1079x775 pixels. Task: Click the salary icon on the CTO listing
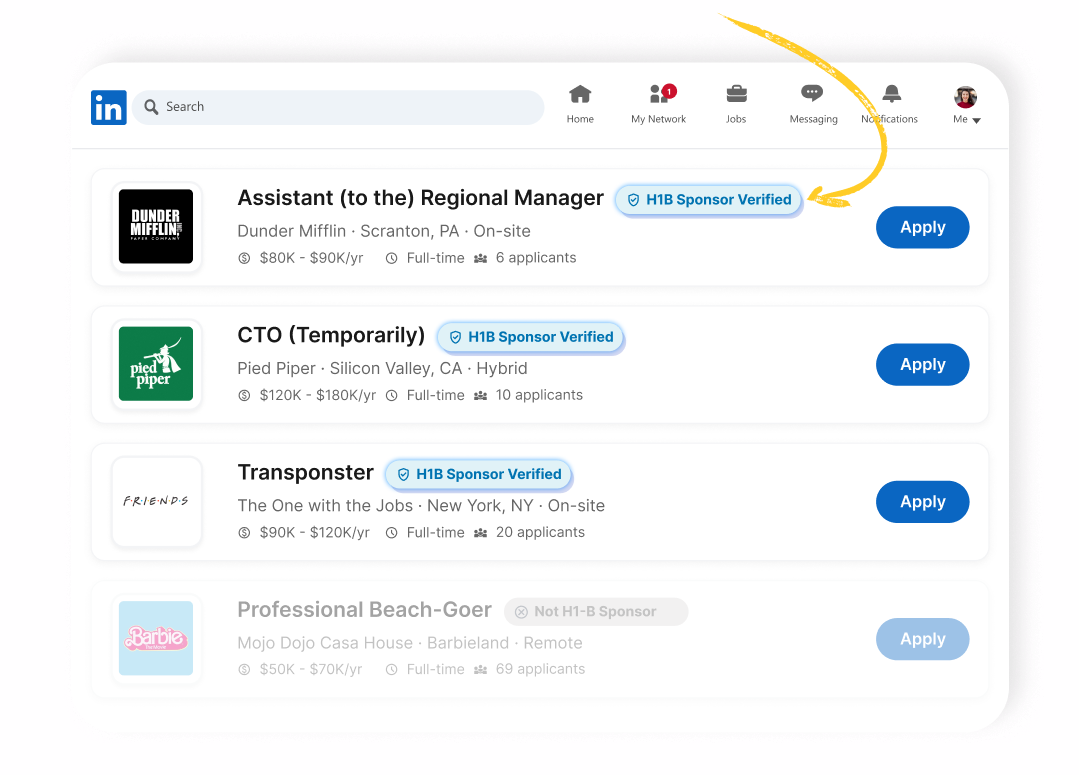[x=245, y=395]
